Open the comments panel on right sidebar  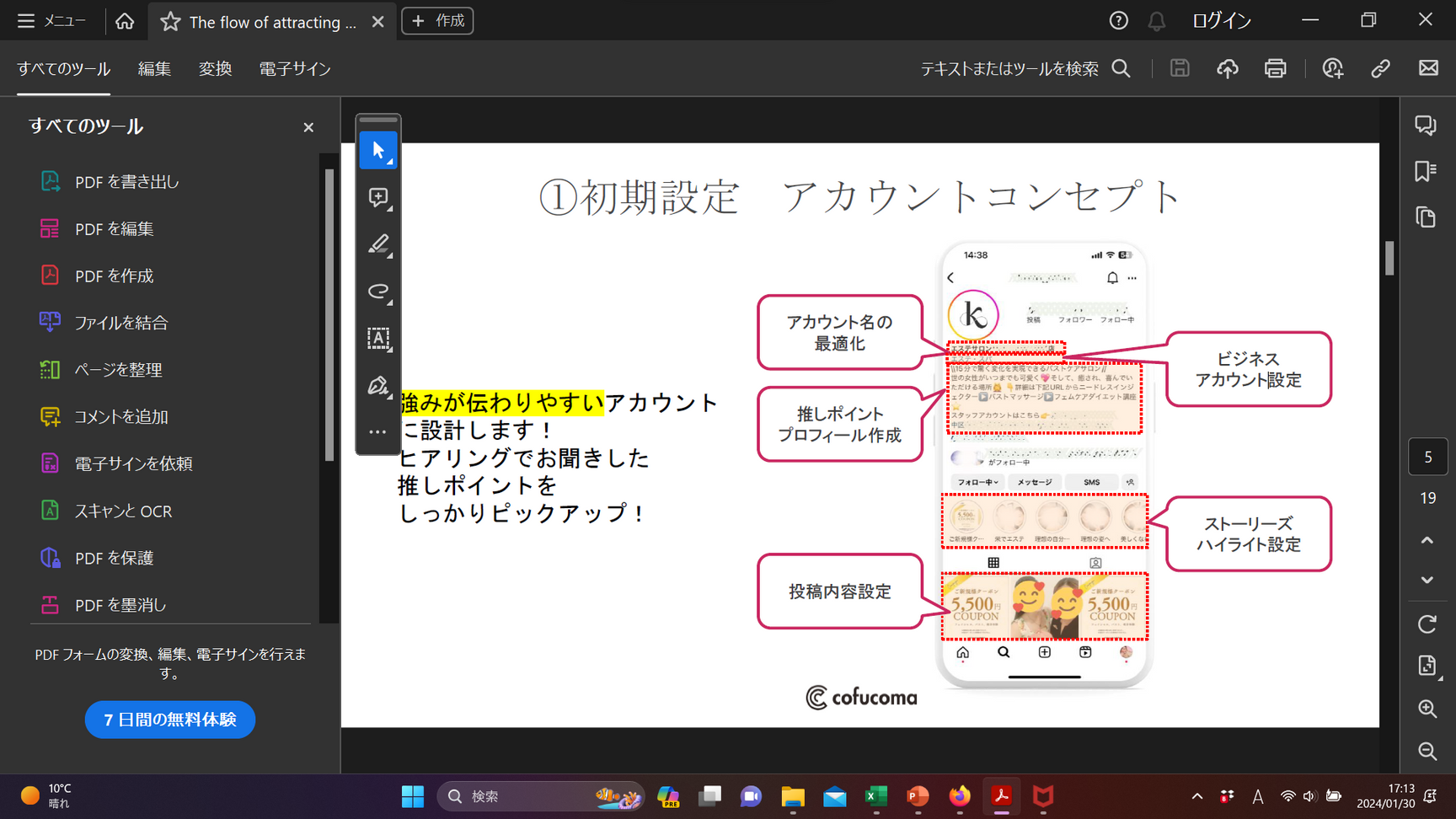pos(1426,126)
